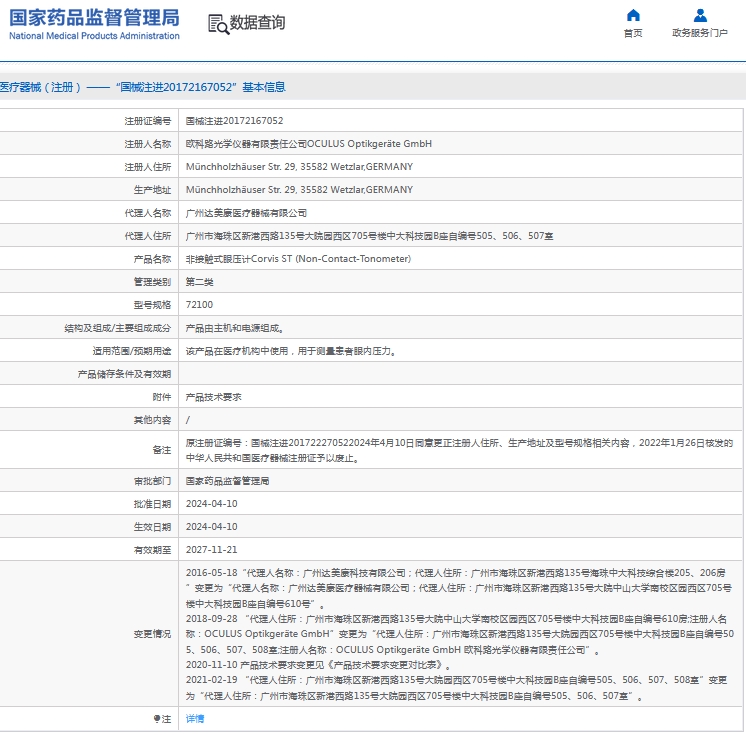The width and height of the screenshot is (746, 735).
Task: Click the 附件 row label
Action: coord(162,397)
